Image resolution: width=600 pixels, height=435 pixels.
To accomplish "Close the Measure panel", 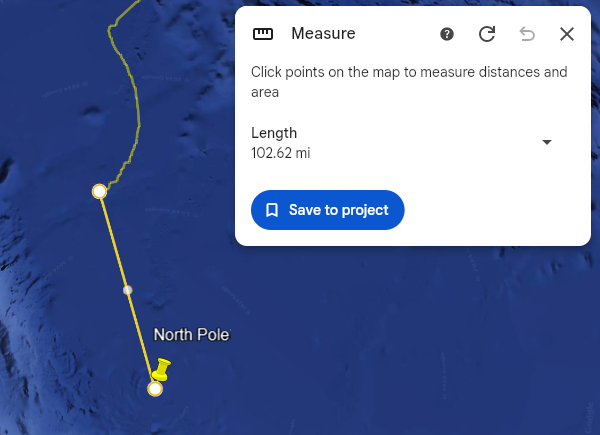I will pos(567,34).
